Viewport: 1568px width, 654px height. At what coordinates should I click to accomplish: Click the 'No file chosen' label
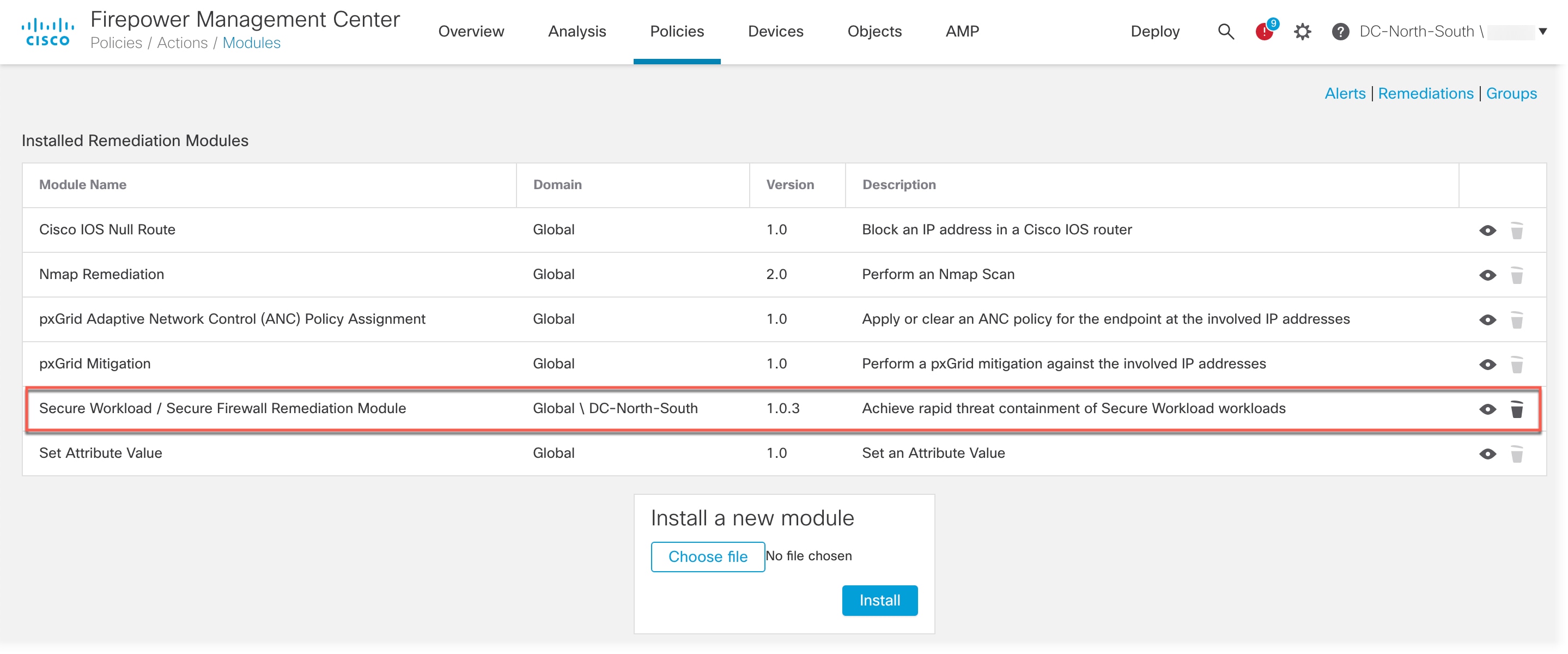[x=809, y=555]
